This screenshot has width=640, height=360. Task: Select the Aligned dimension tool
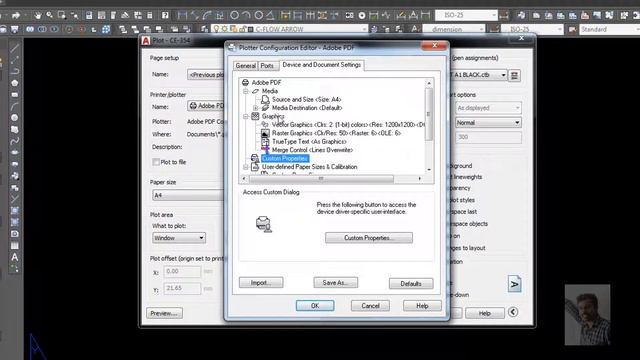[x=195, y=16]
